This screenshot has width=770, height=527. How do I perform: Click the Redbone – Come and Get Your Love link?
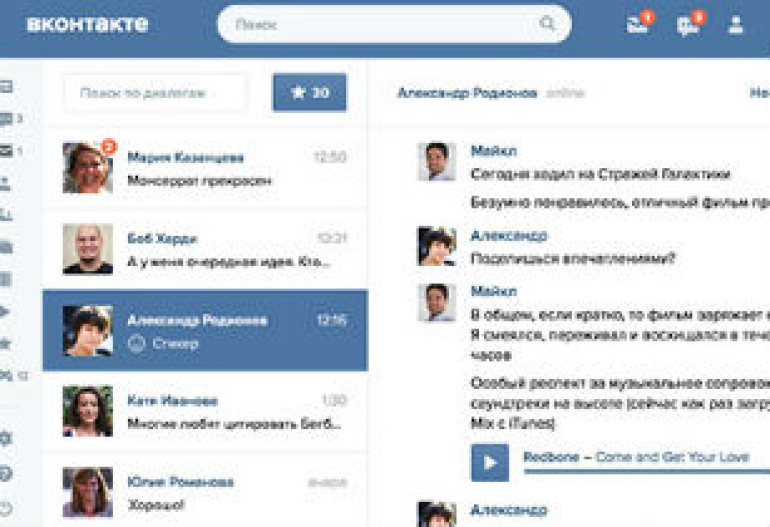636,457
